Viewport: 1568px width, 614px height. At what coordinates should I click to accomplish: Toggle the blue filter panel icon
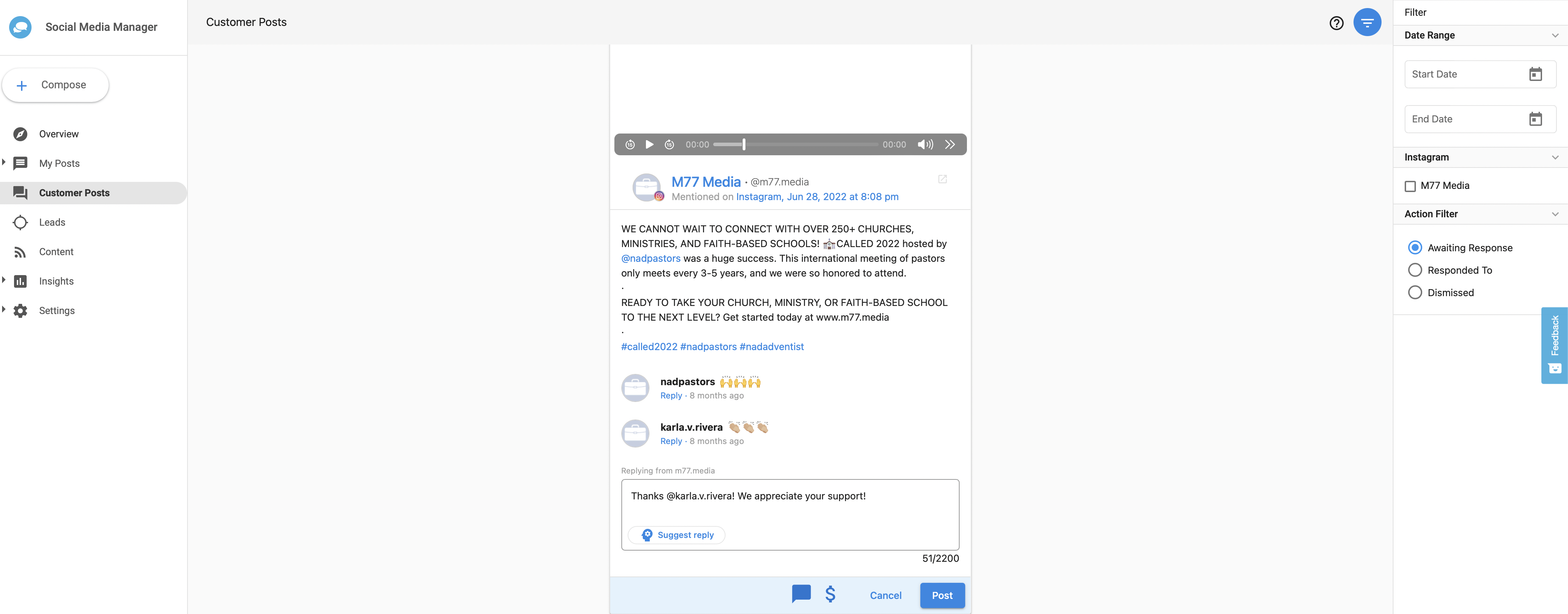coord(1366,23)
